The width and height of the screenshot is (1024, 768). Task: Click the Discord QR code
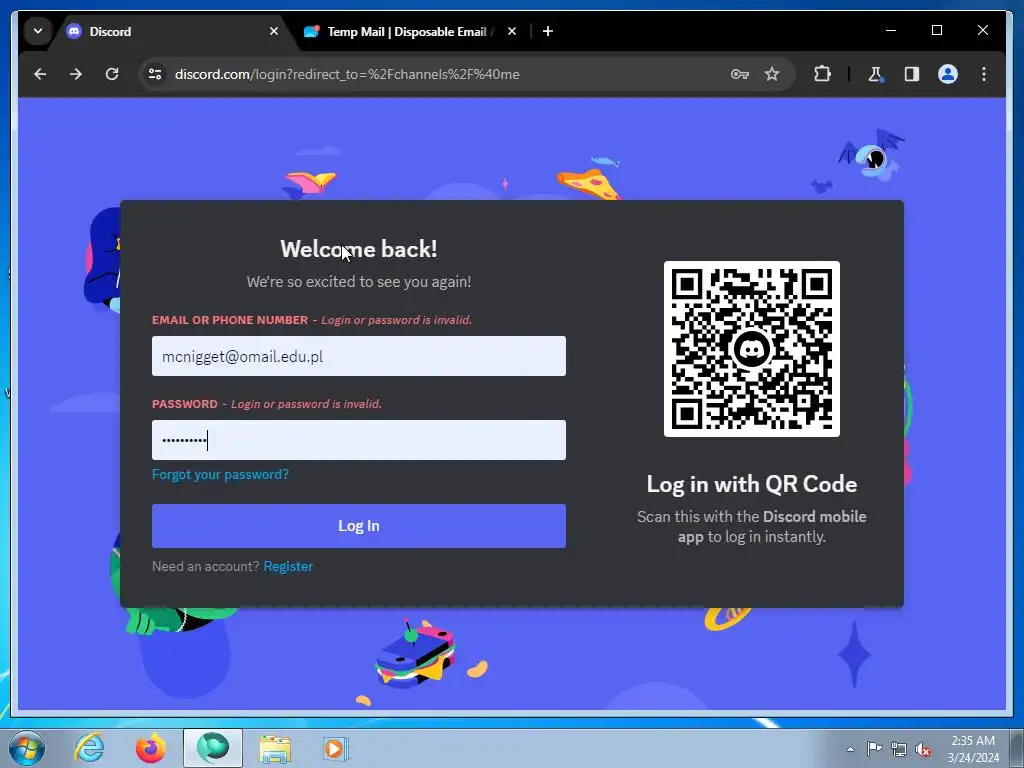click(x=752, y=349)
